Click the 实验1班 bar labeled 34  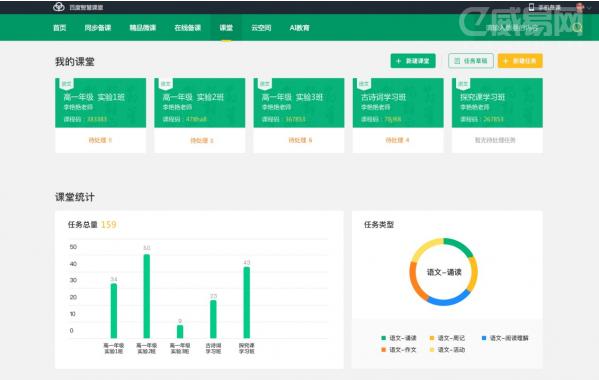(114, 310)
